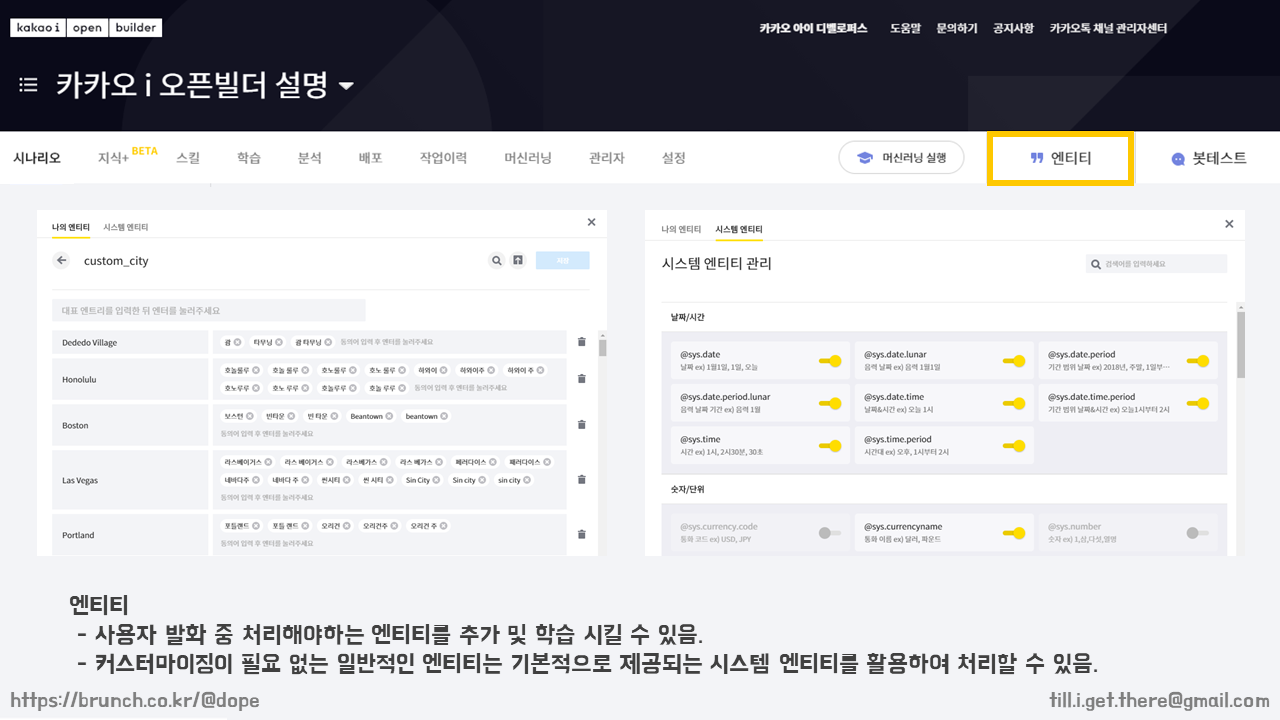Image resolution: width=1280 pixels, height=720 pixels.
Task: Select 시스템 엔티티 tab in system entity panel
Action: pos(739,230)
